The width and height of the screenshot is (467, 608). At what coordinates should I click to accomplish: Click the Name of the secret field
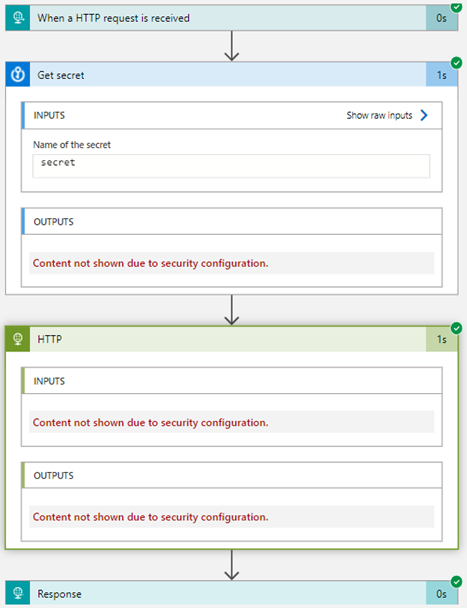[x=231, y=166]
